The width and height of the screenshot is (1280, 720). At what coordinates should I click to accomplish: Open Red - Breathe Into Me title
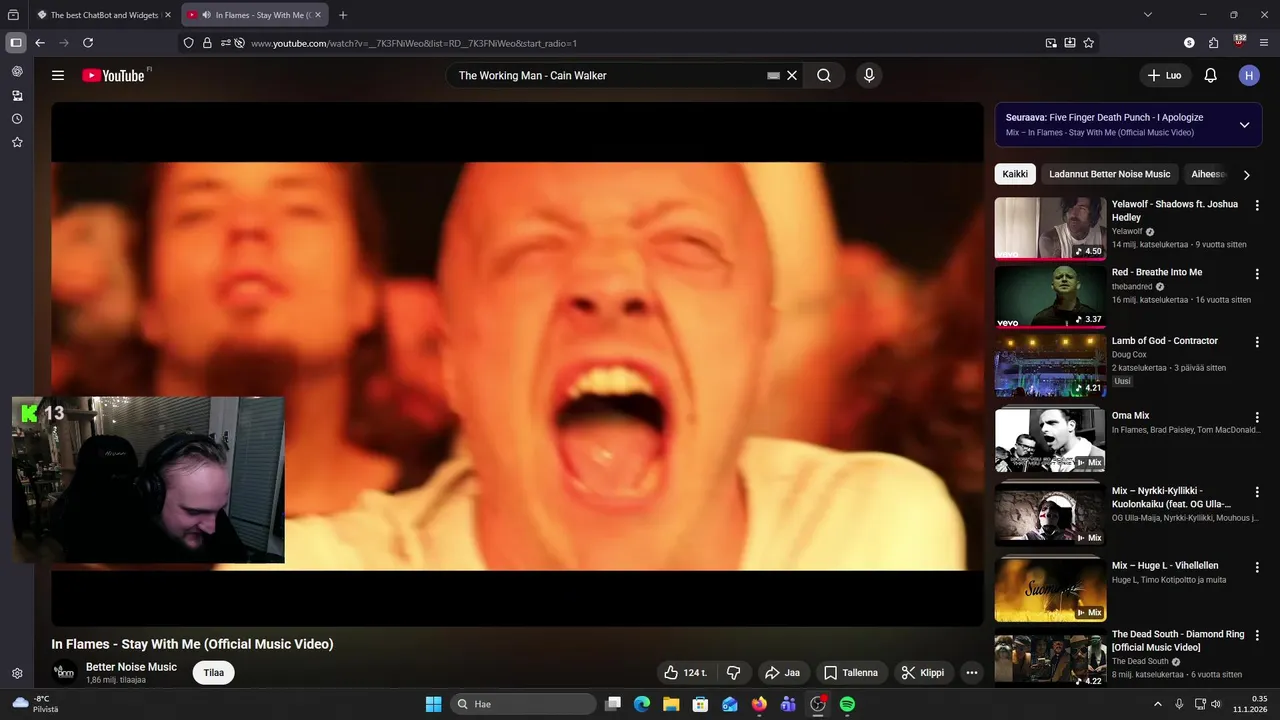[1156, 272]
